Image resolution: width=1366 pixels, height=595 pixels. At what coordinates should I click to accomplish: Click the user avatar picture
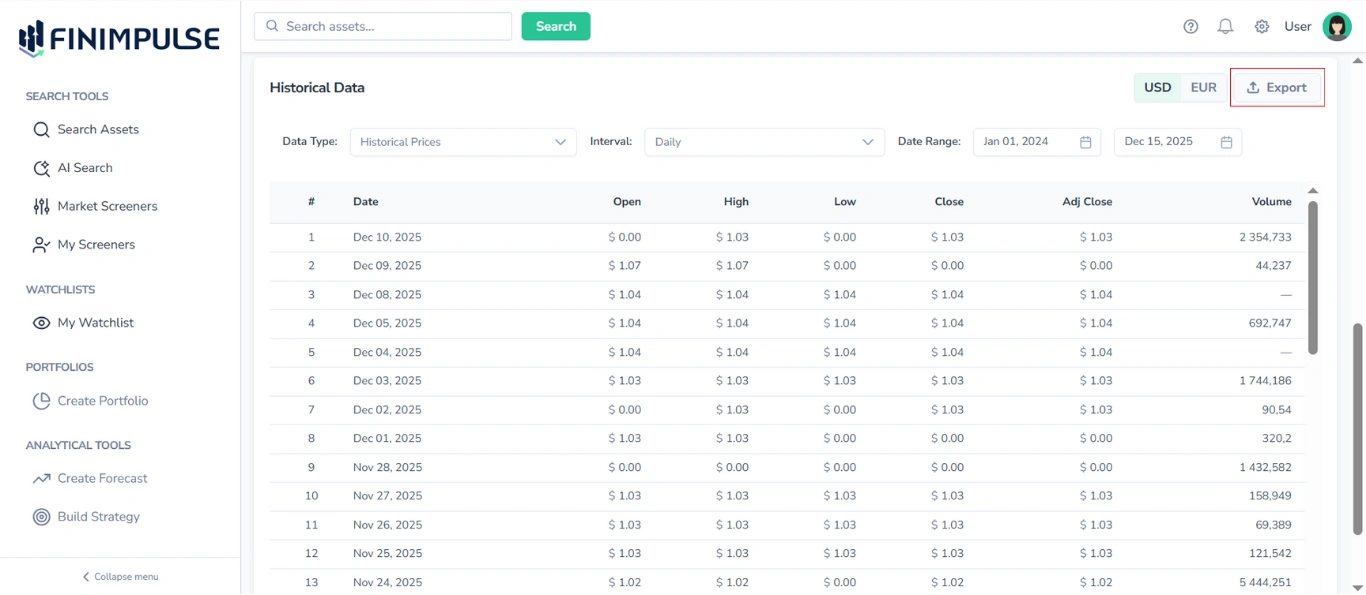1337,26
